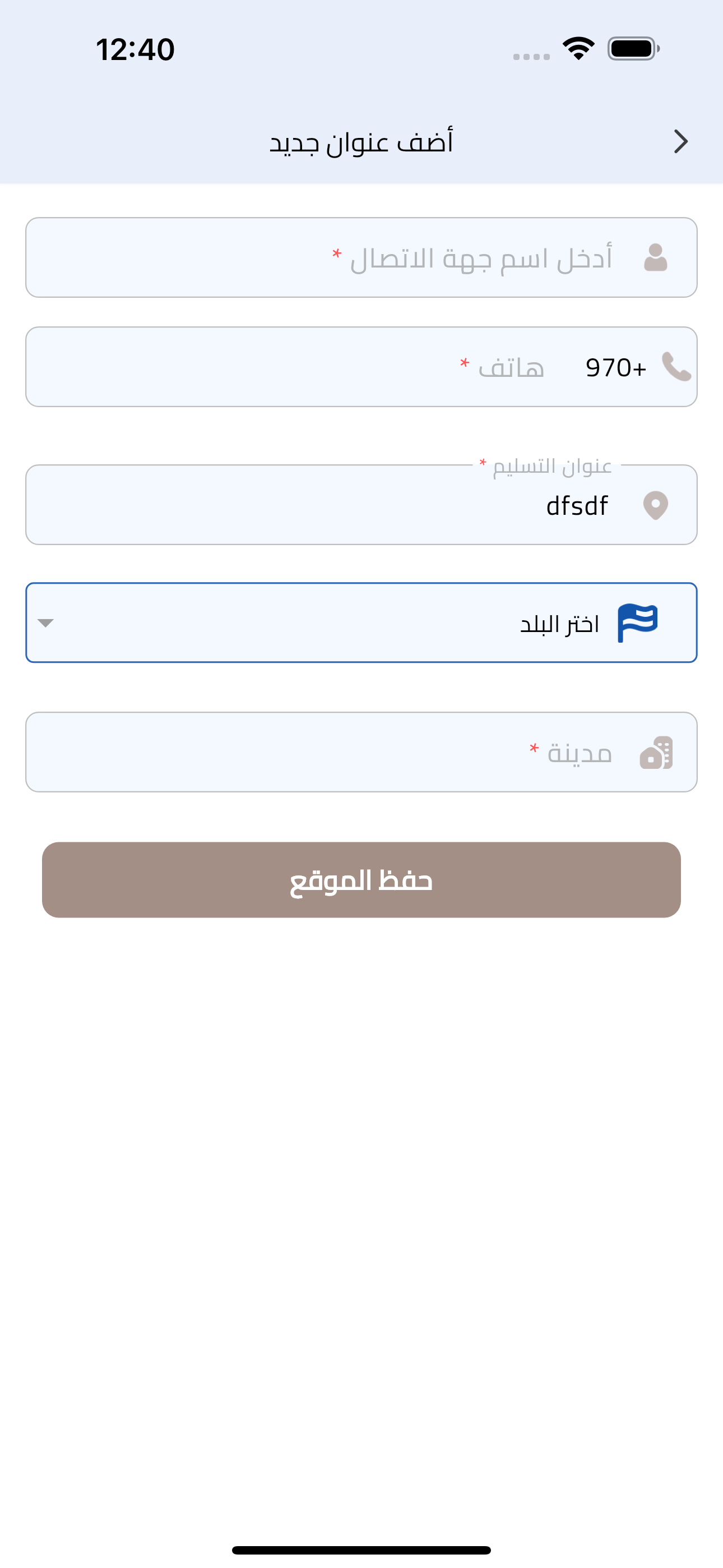This screenshot has width=723, height=1568.
Task: Click the phone handset icon
Action: pyautogui.click(x=676, y=366)
